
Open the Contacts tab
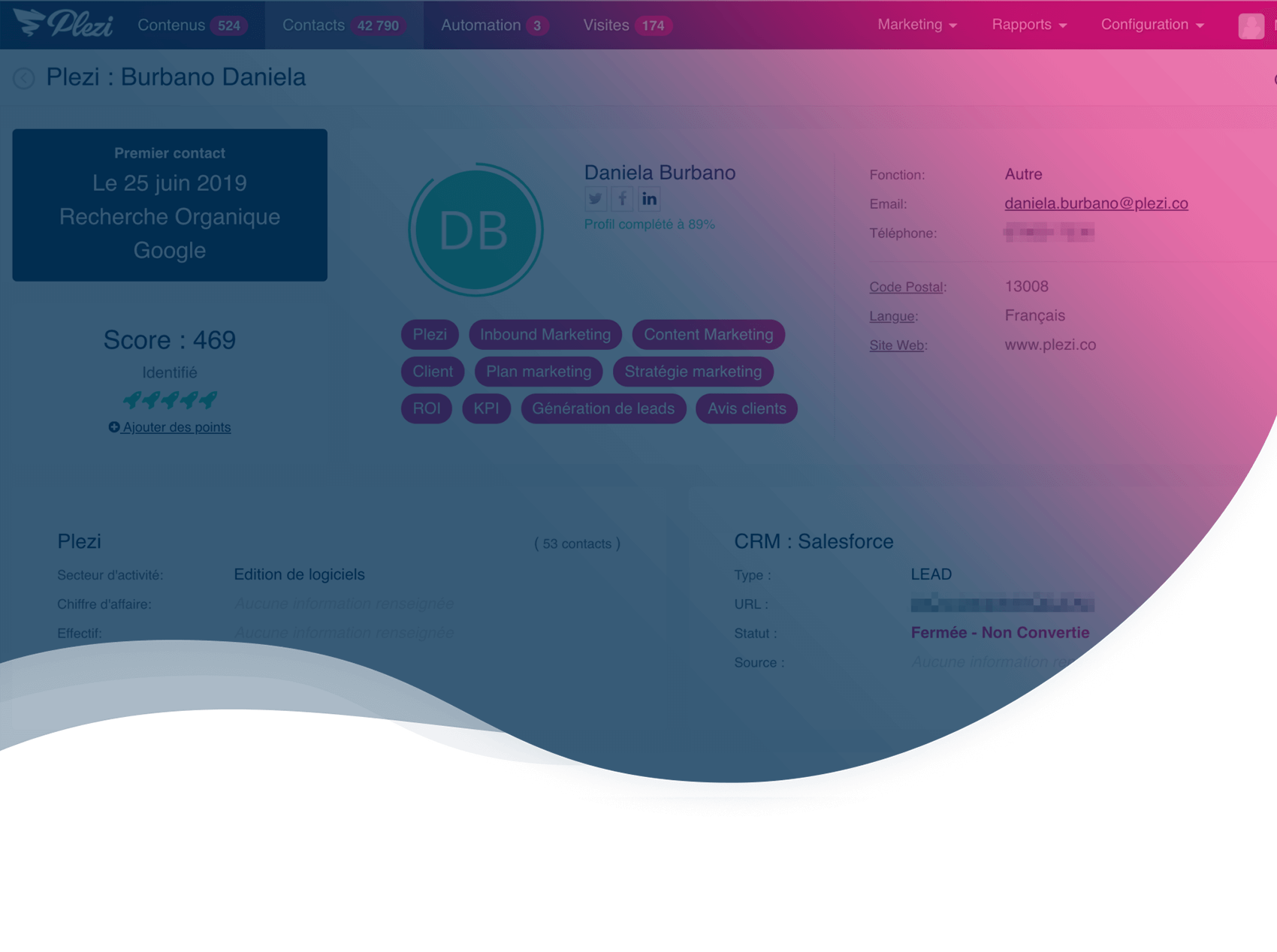[343, 25]
